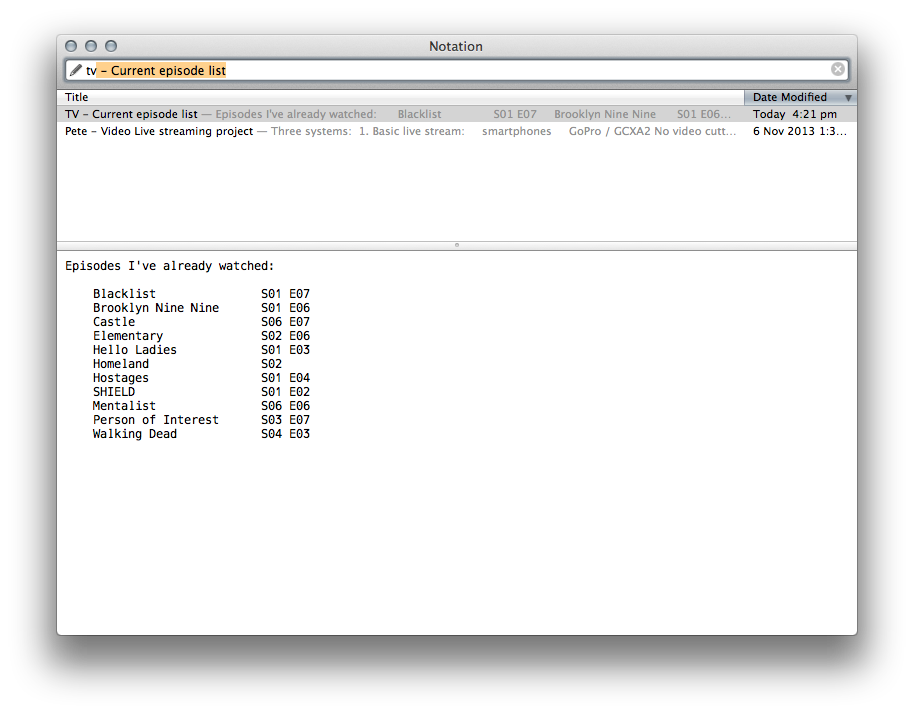This screenshot has width=914, height=714.
Task: Click 'S01 E02' next to SHIELD
Action: tap(286, 392)
